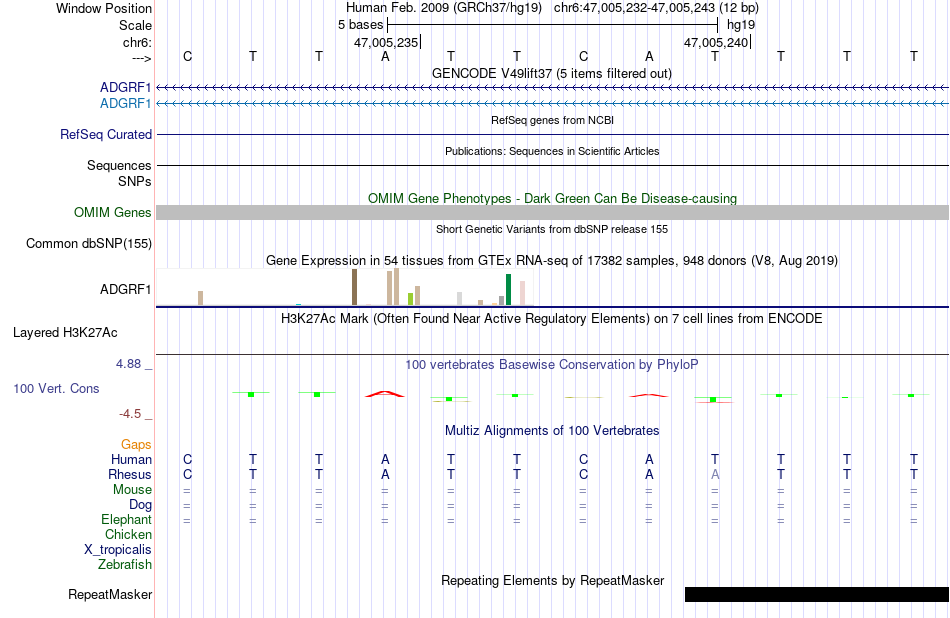This screenshot has width=950, height=618.
Task: Click the Chicken alignment row label
Action: click(x=128, y=534)
